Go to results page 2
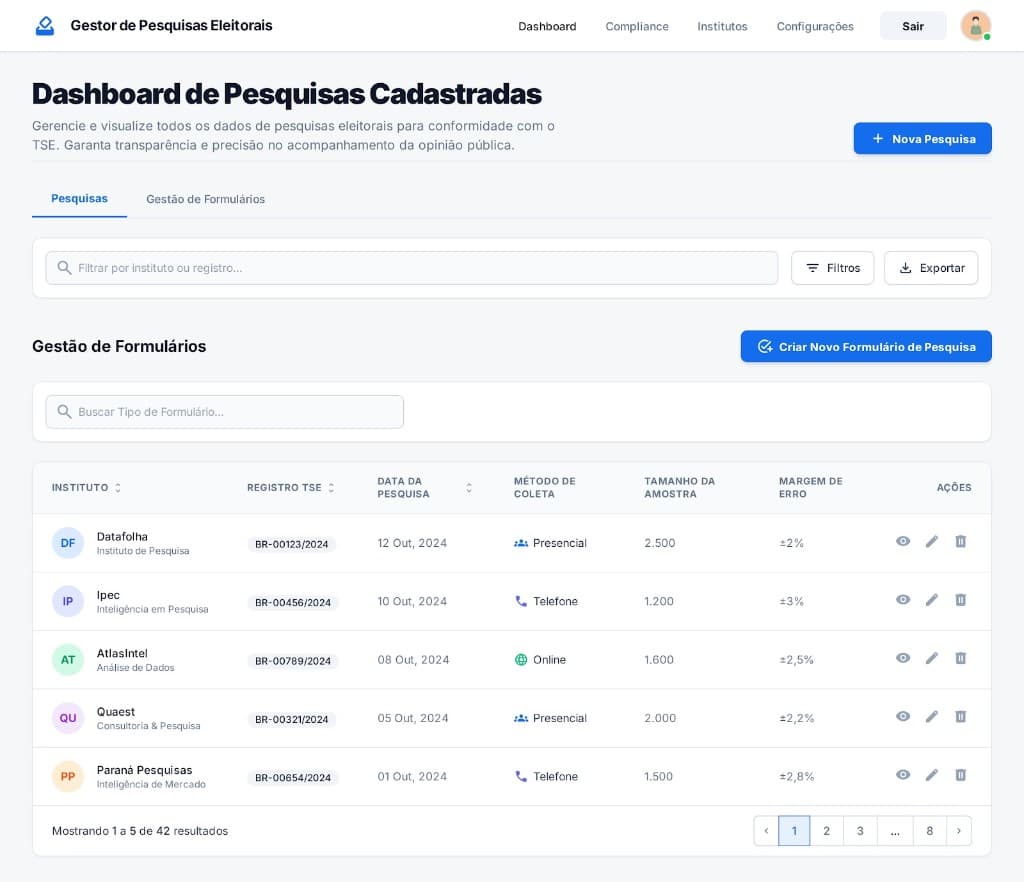 pos(826,831)
